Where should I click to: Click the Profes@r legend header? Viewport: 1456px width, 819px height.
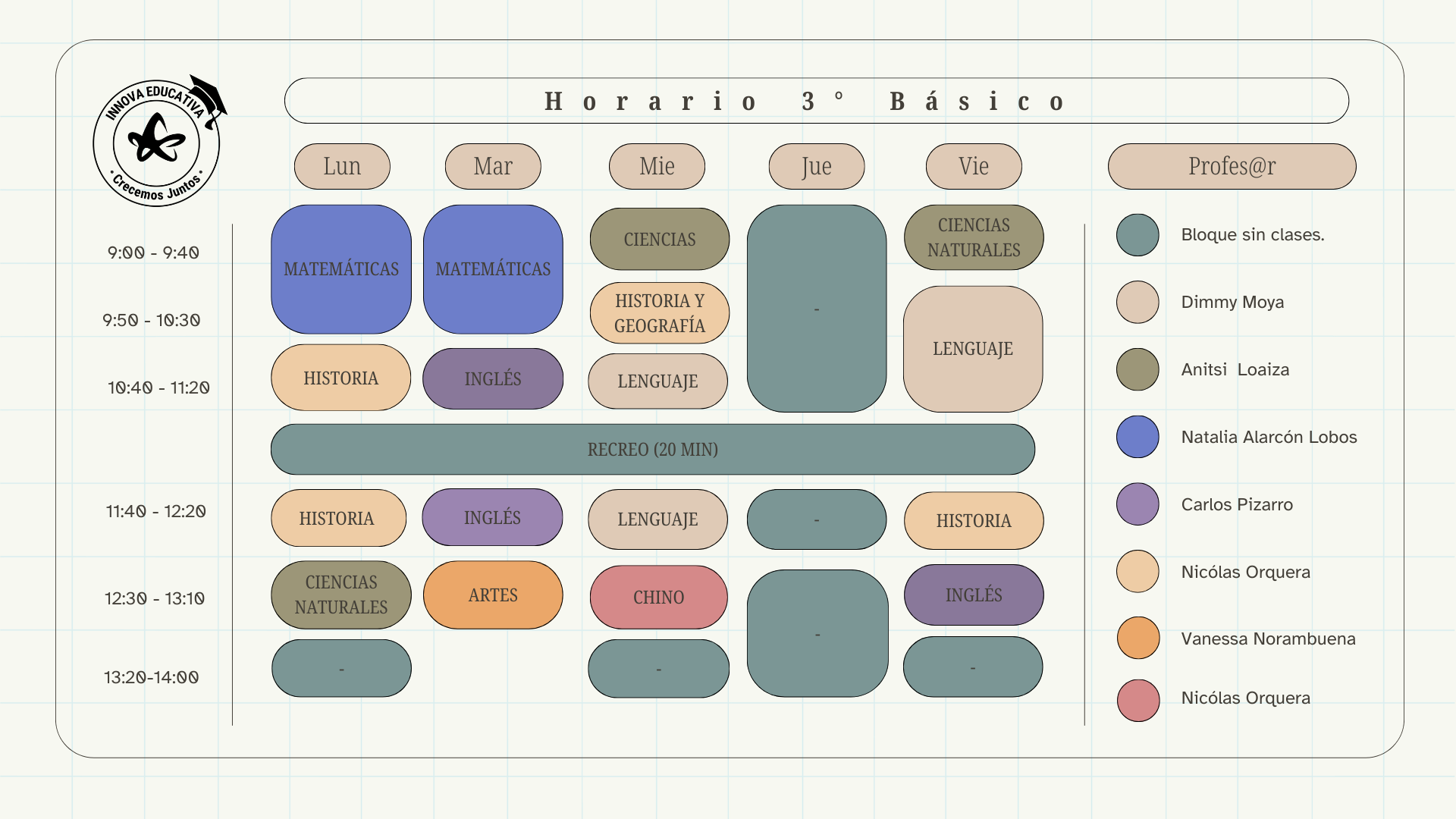pyautogui.click(x=1232, y=167)
